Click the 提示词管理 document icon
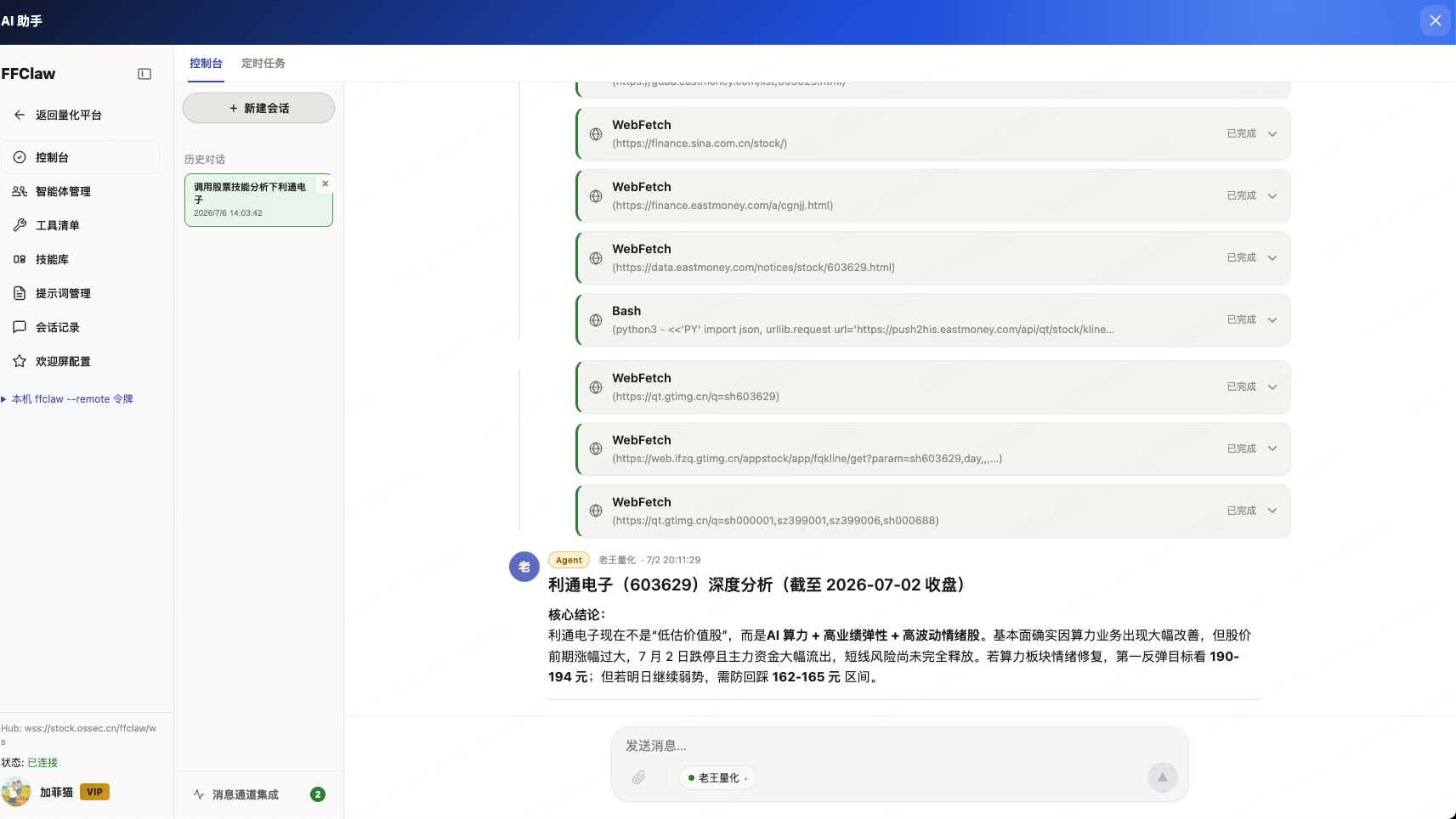The width and height of the screenshot is (1456, 819). (20, 293)
